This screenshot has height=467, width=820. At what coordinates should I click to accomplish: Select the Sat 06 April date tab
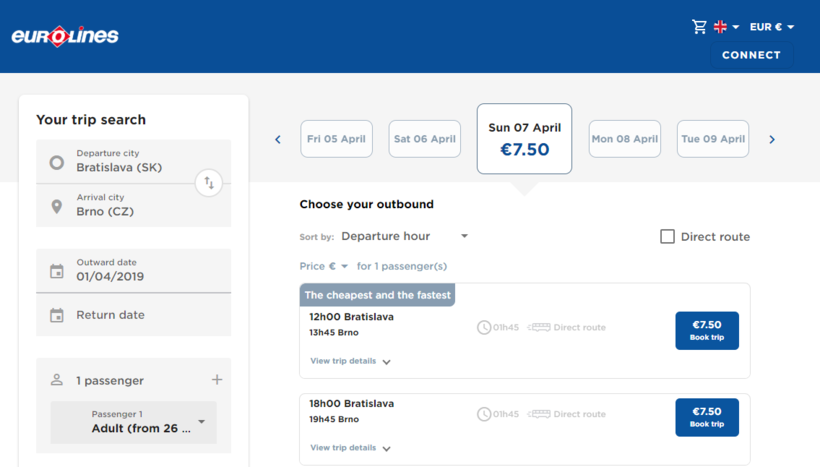(x=424, y=139)
